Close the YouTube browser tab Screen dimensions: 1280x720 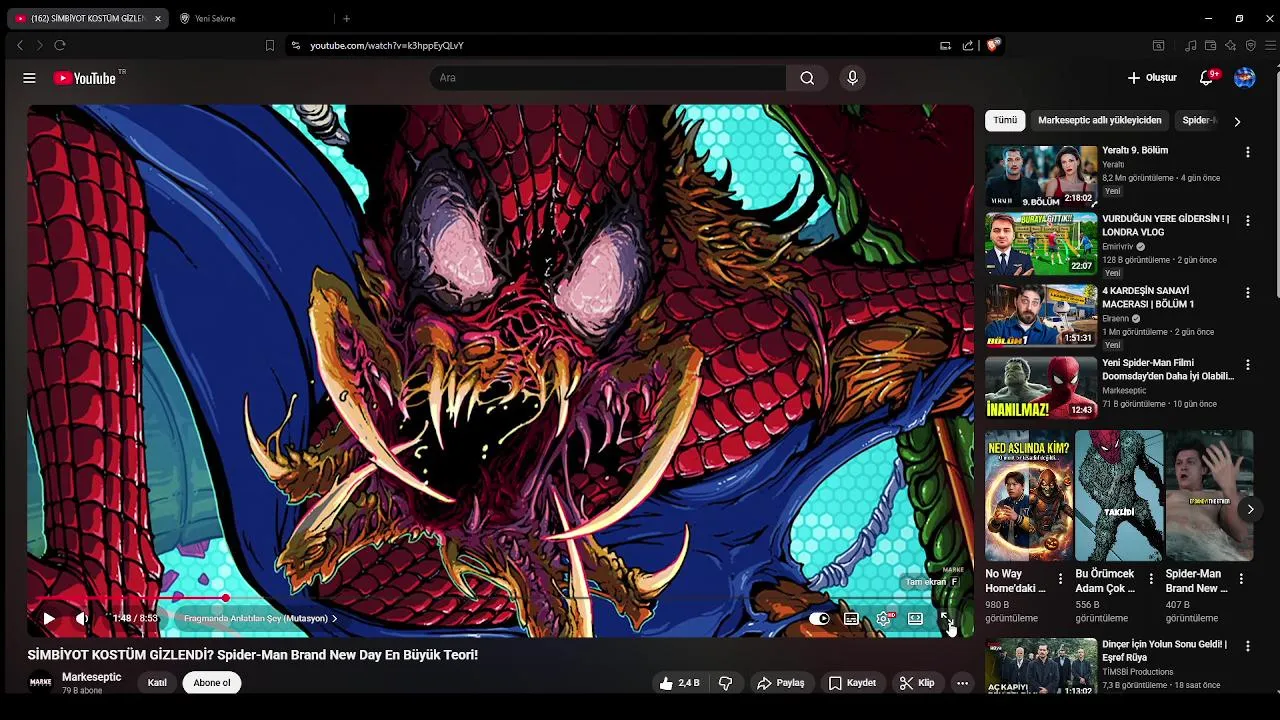[157, 18]
